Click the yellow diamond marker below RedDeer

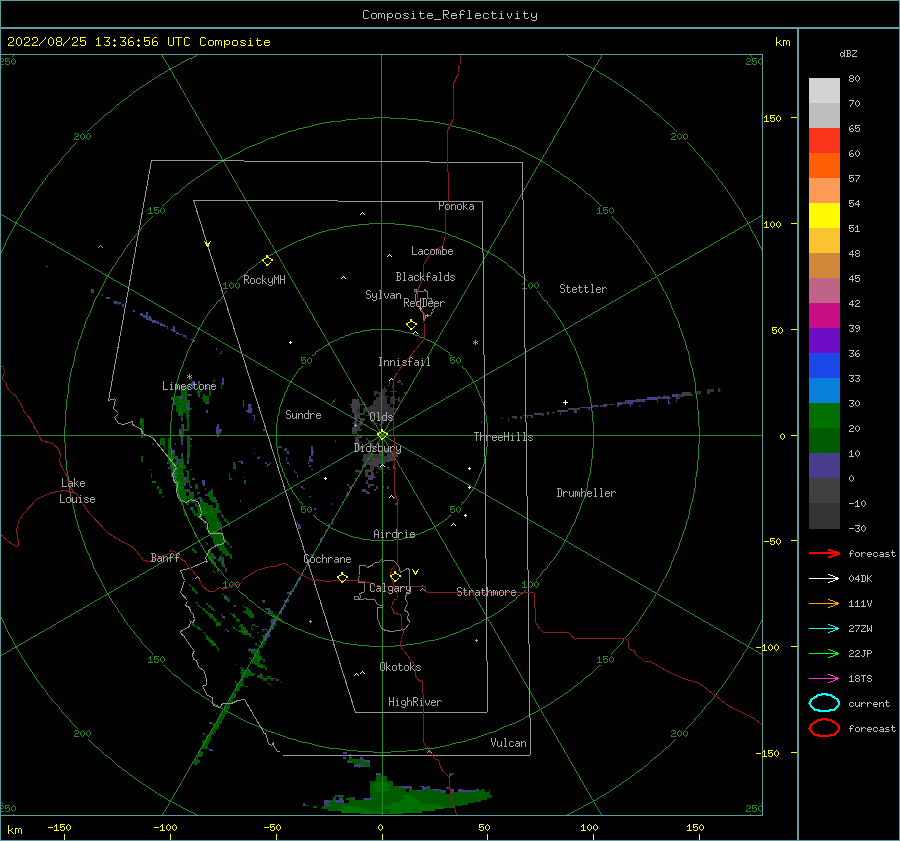pos(411,325)
